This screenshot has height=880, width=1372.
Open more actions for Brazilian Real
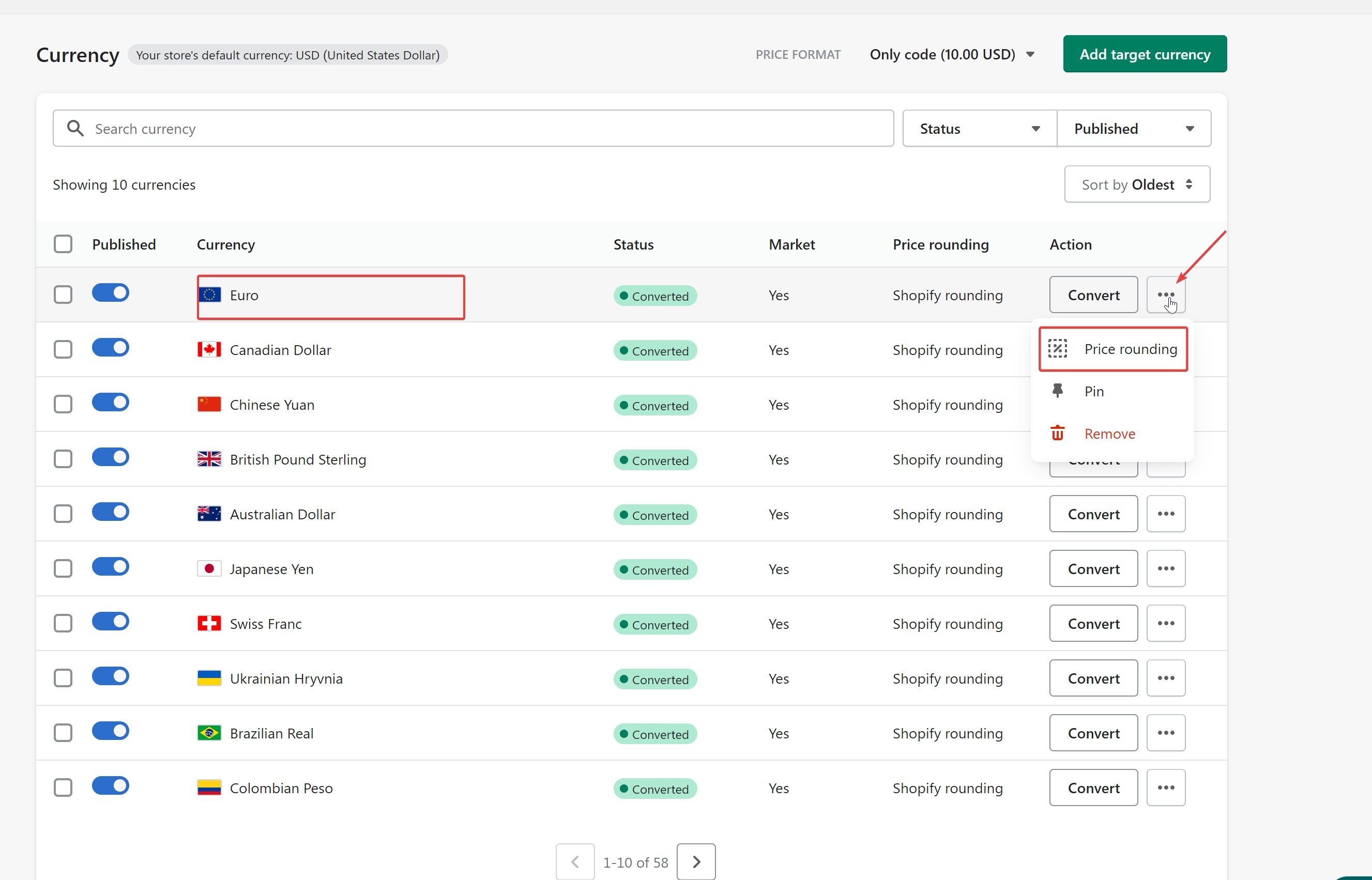[1166, 733]
